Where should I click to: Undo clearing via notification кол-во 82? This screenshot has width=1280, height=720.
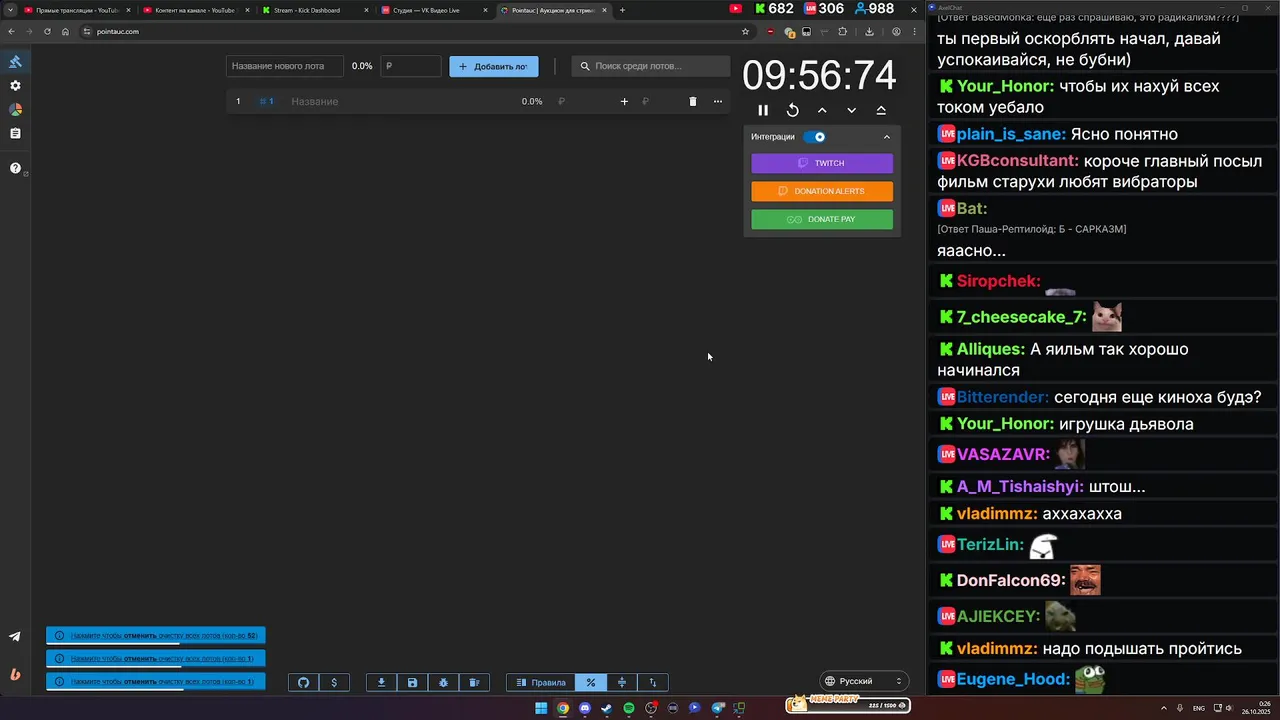pos(156,635)
